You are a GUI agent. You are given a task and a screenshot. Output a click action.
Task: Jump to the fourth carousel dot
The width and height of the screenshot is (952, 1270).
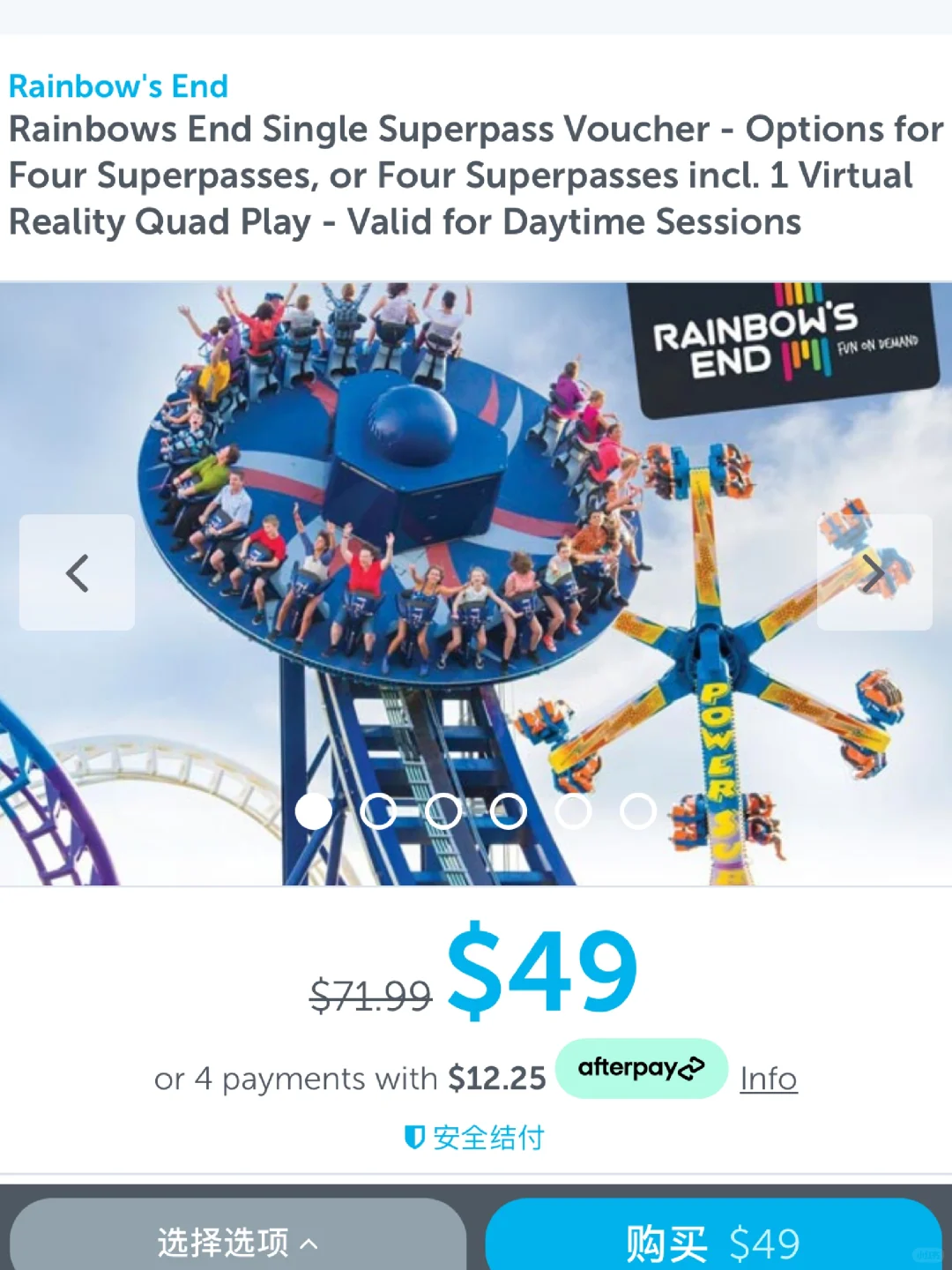(509, 811)
